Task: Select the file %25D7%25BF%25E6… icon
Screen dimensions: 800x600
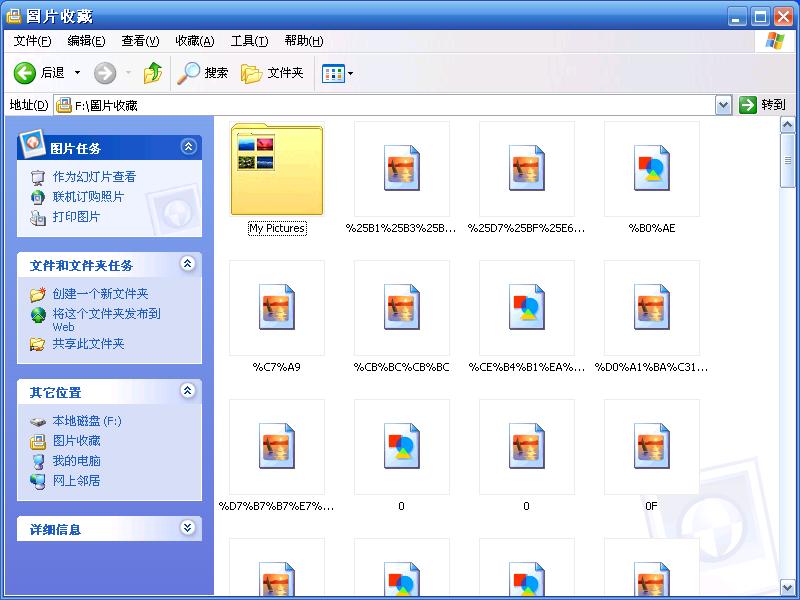Action: click(527, 168)
